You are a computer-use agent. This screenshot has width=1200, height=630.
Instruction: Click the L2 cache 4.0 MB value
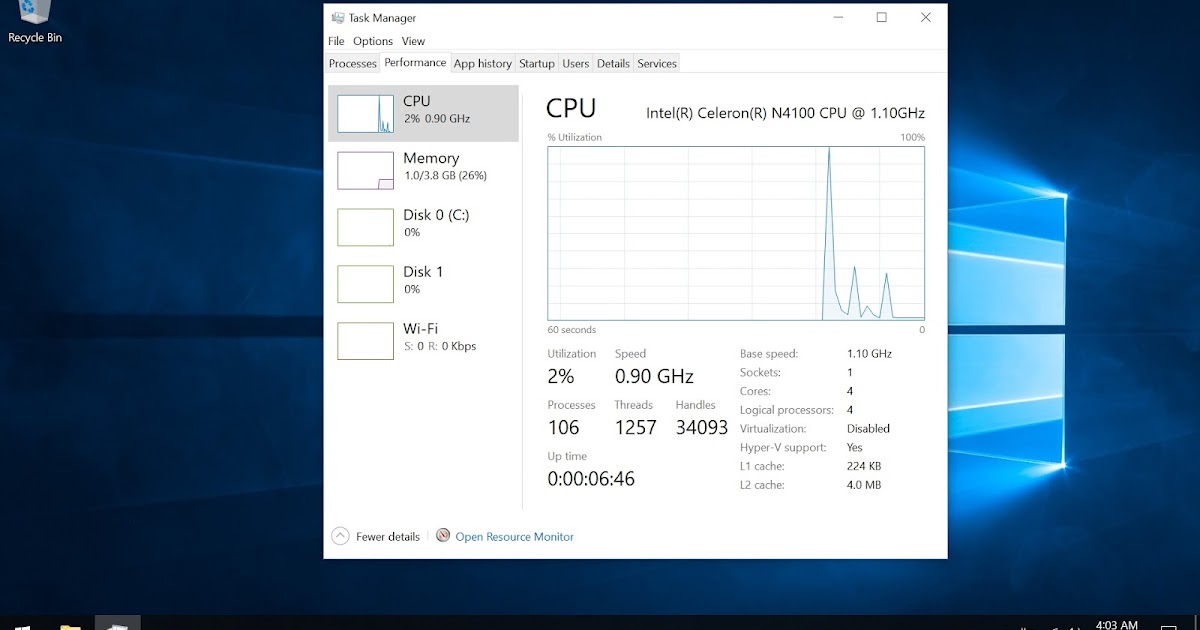click(x=864, y=485)
